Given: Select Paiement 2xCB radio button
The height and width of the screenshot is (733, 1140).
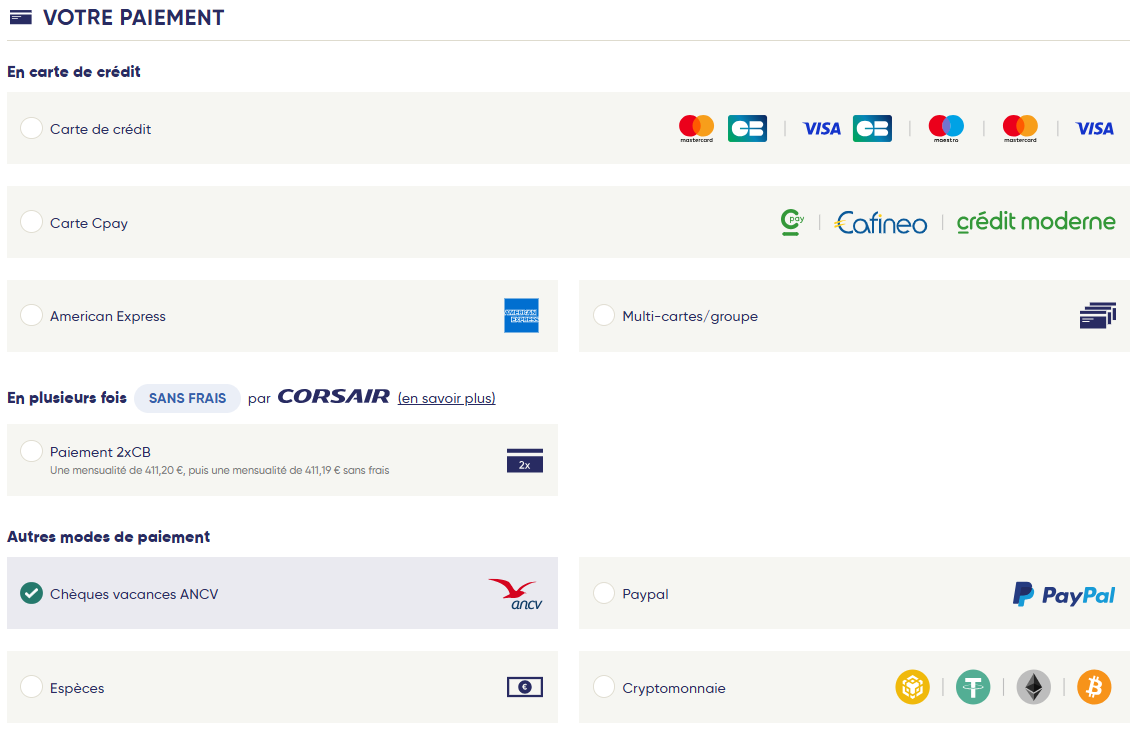Looking at the screenshot, I should (x=31, y=451).
